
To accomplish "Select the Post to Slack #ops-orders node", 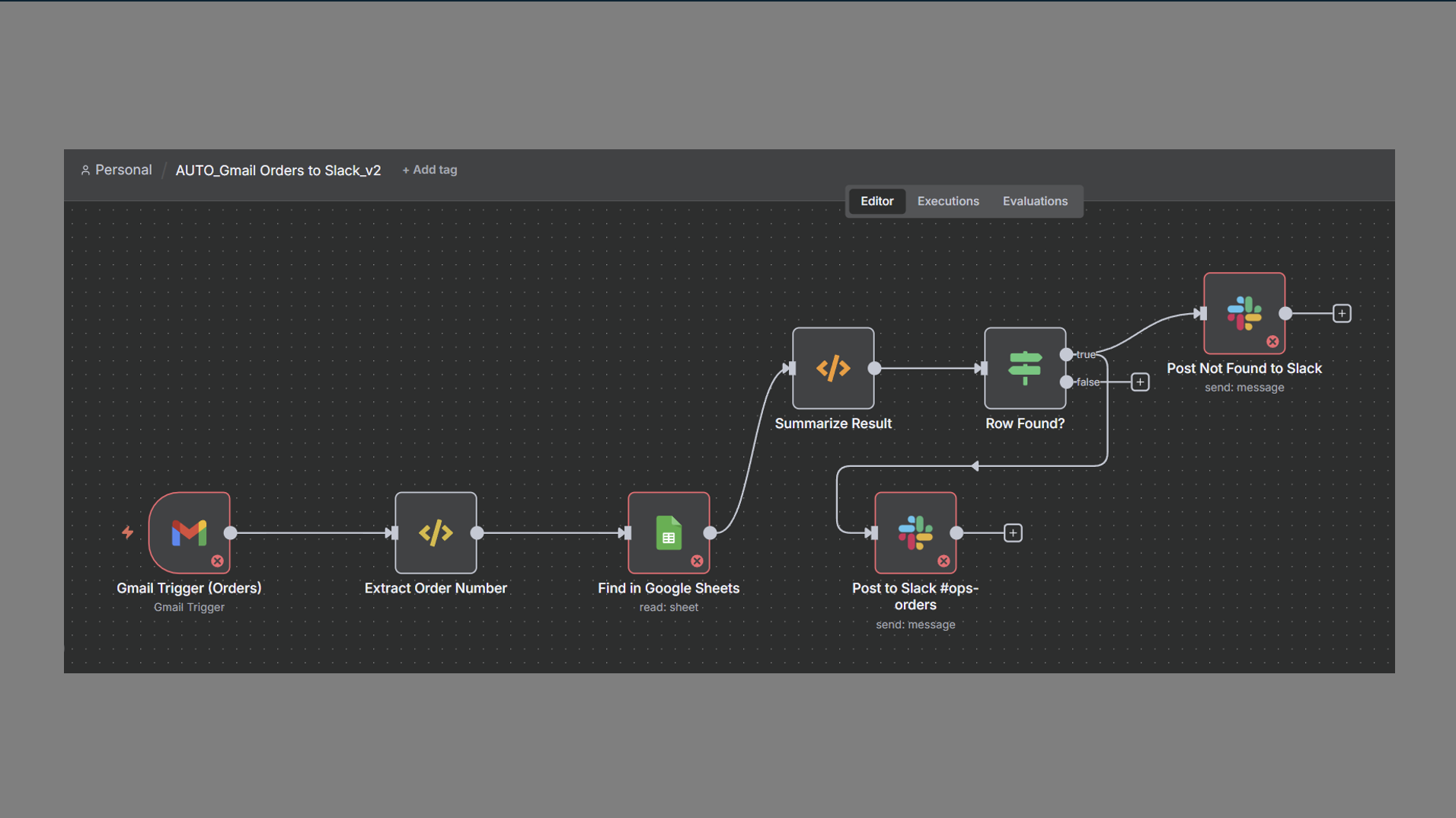I will [915, 532].
